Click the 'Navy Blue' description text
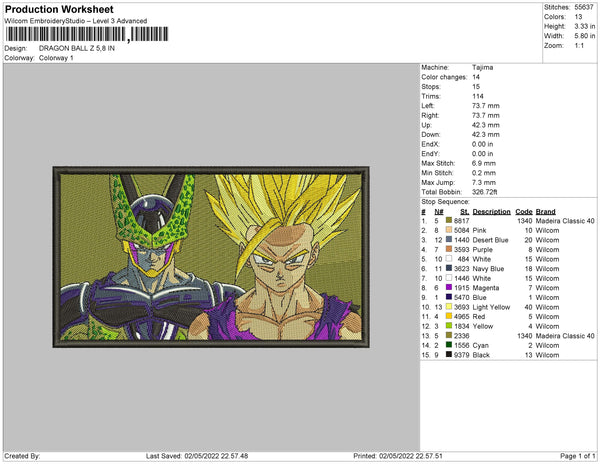This screenshot has height=464, width=600. pyautogui.click(x=488, y=268)
